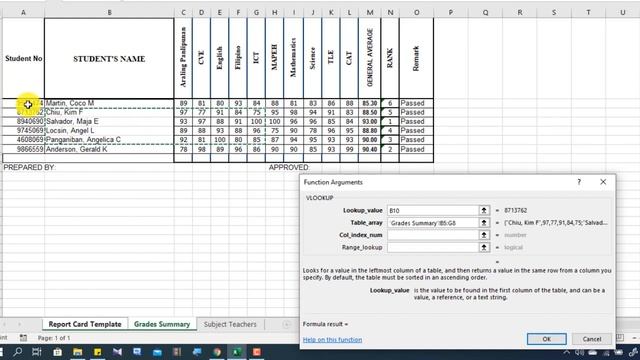Select column M header
The width and height of the screenshot is (640, 360).
click(370, 13)
